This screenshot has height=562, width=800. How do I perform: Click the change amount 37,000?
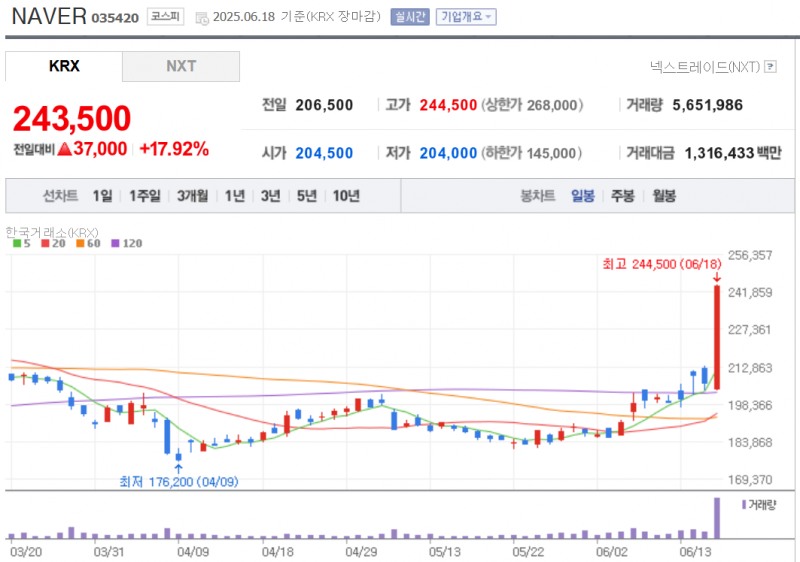click(x=100, y=149)
